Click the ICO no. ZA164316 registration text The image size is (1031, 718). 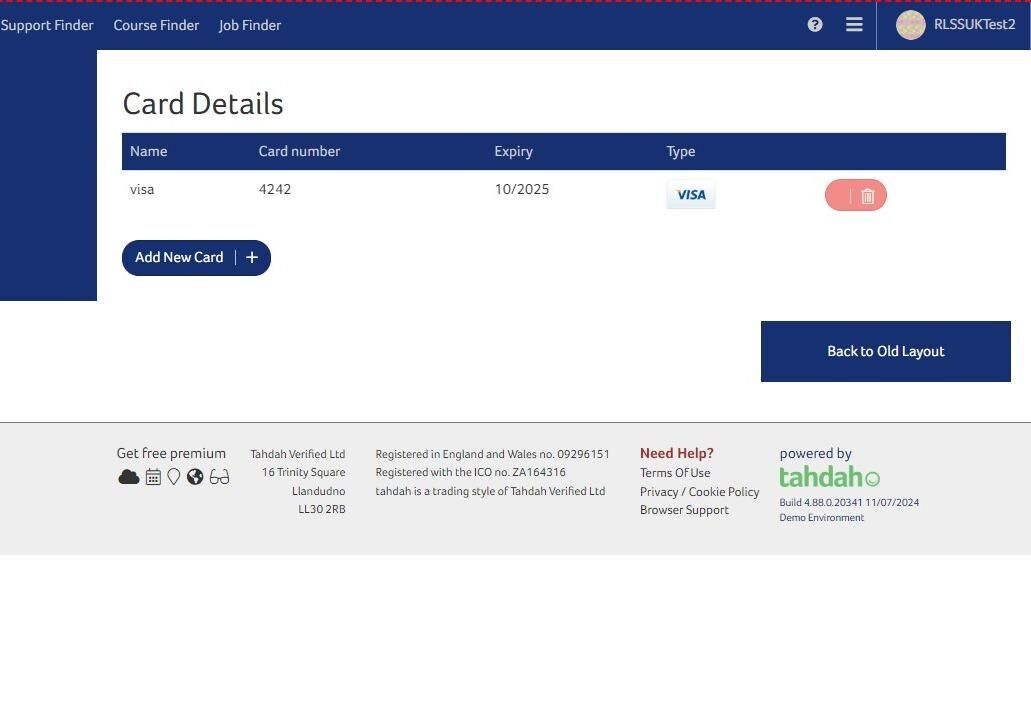[x=470, y=472]
